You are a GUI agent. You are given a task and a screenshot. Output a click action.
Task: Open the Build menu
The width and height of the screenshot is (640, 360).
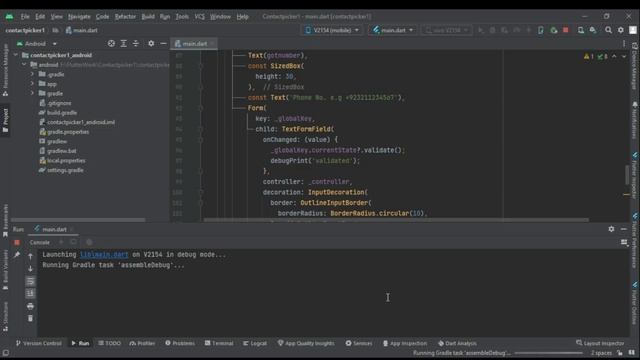point(148,17)
